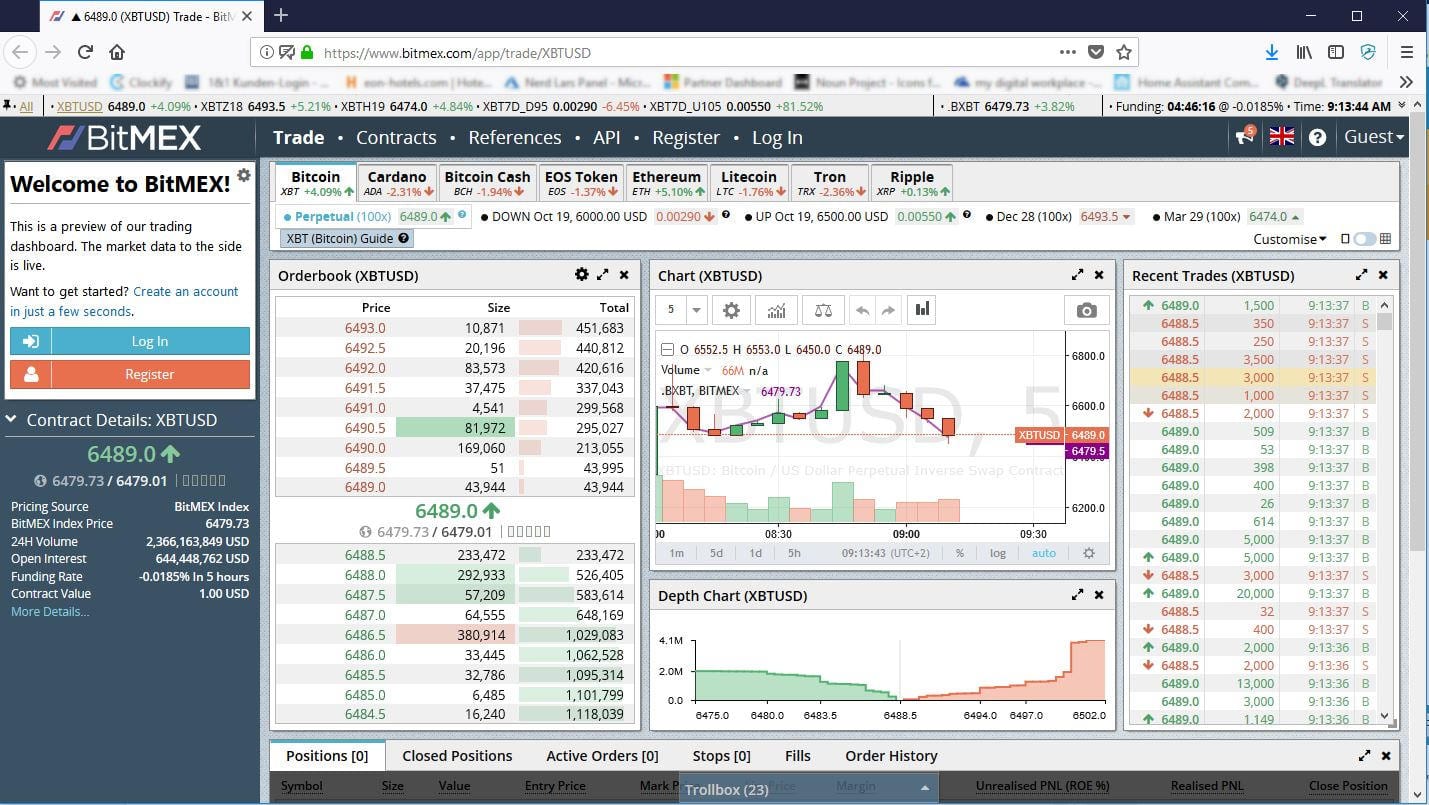
Task: Click the blue Log In button
Action: point(130,341)
